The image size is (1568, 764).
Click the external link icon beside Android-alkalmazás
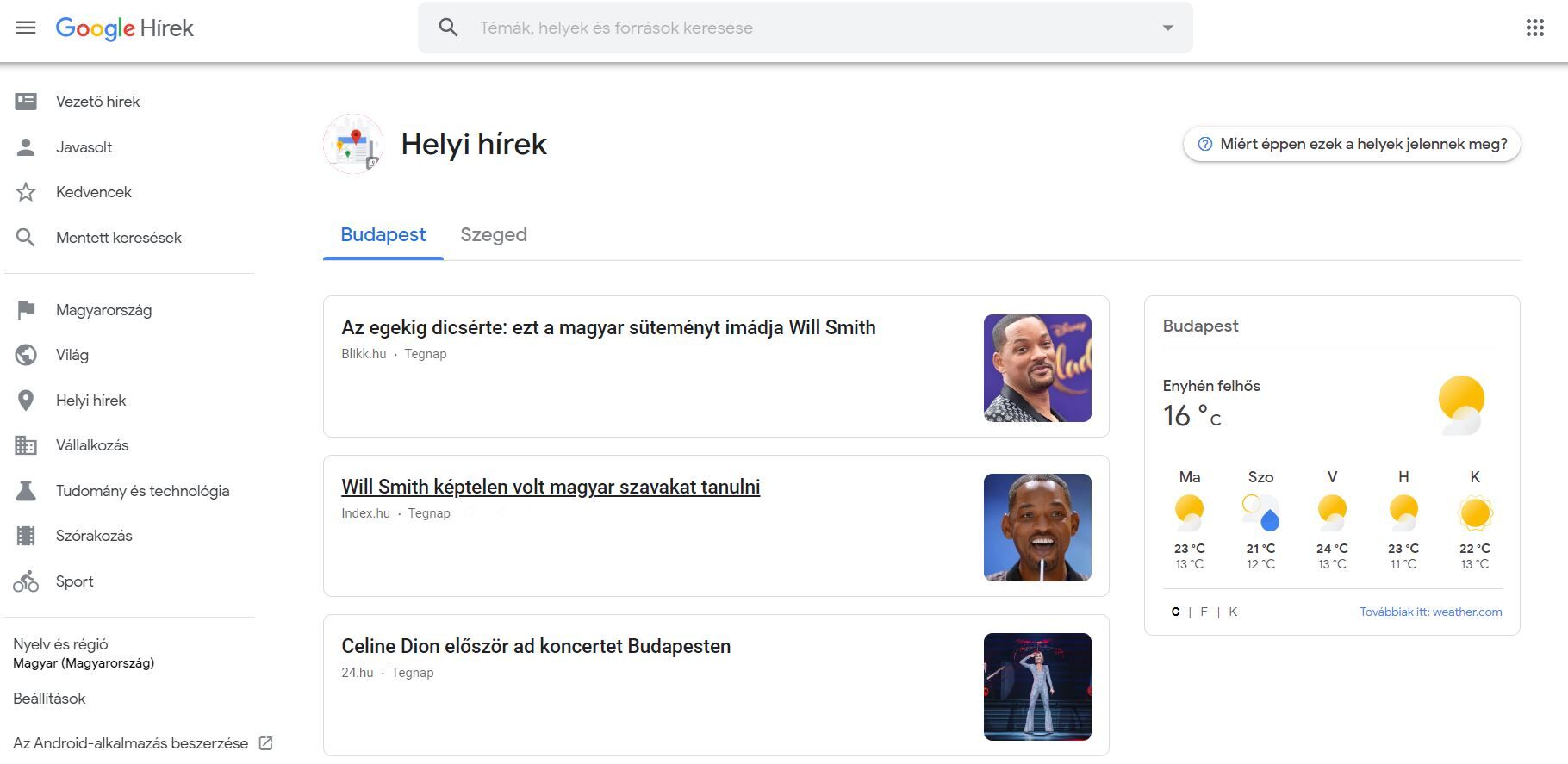coord(266,743)
